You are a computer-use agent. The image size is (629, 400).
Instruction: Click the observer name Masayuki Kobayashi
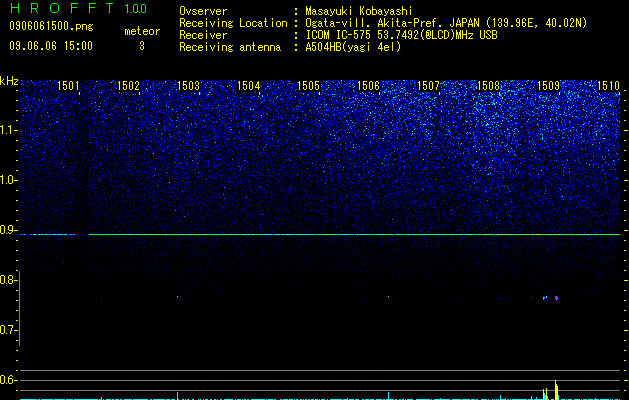(x=359, y=11)
